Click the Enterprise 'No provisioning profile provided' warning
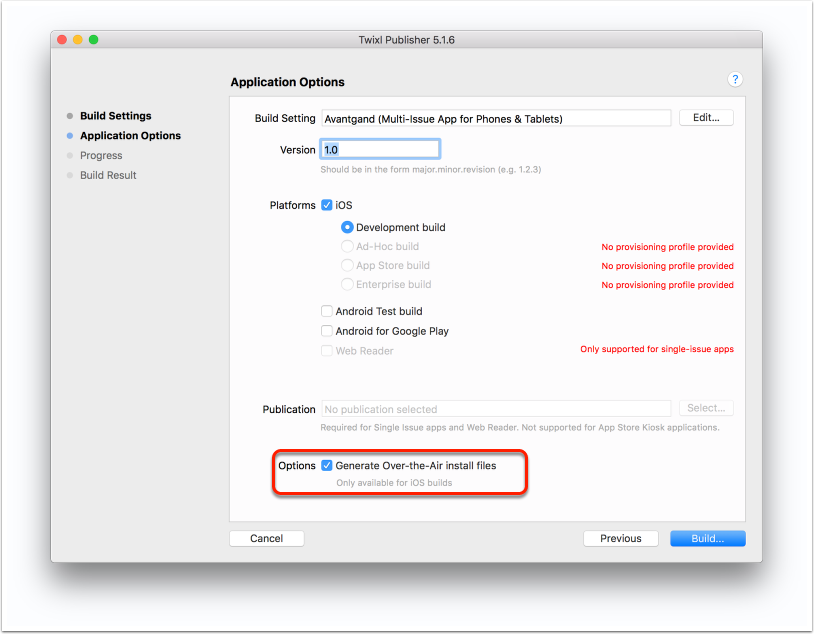The image size is (814, 634). click(x=667, y=285)
